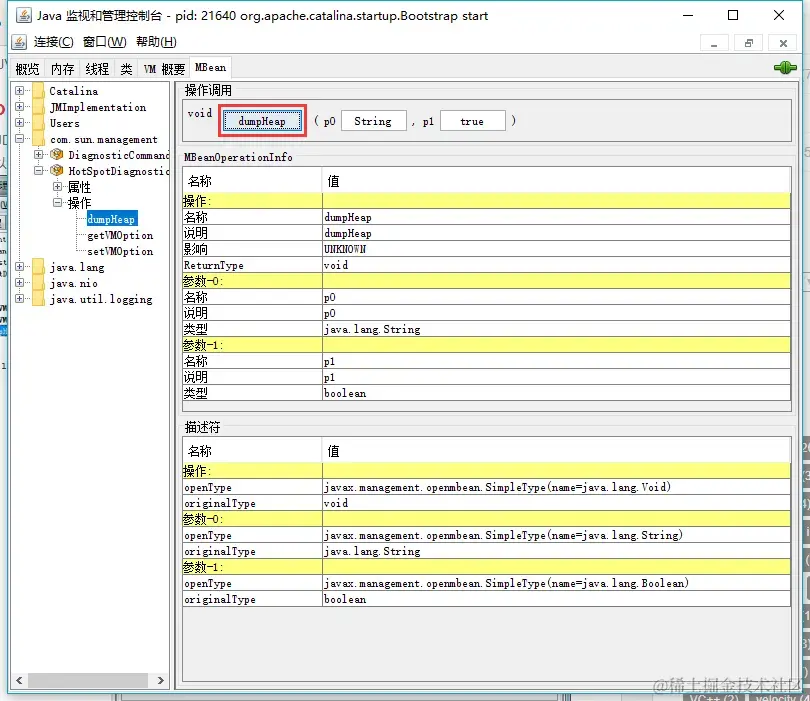Screen dimensions: 810x701
Task: Minimize the inner console frame
Action: tap(714, 43)
